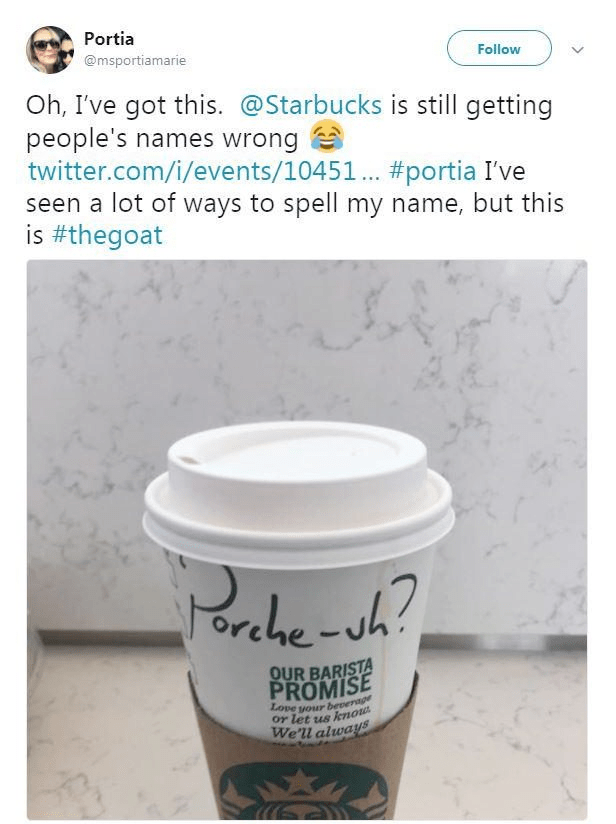Click the lid's sip hole
This screenshot has height=824, width=616.
[187, 461]
